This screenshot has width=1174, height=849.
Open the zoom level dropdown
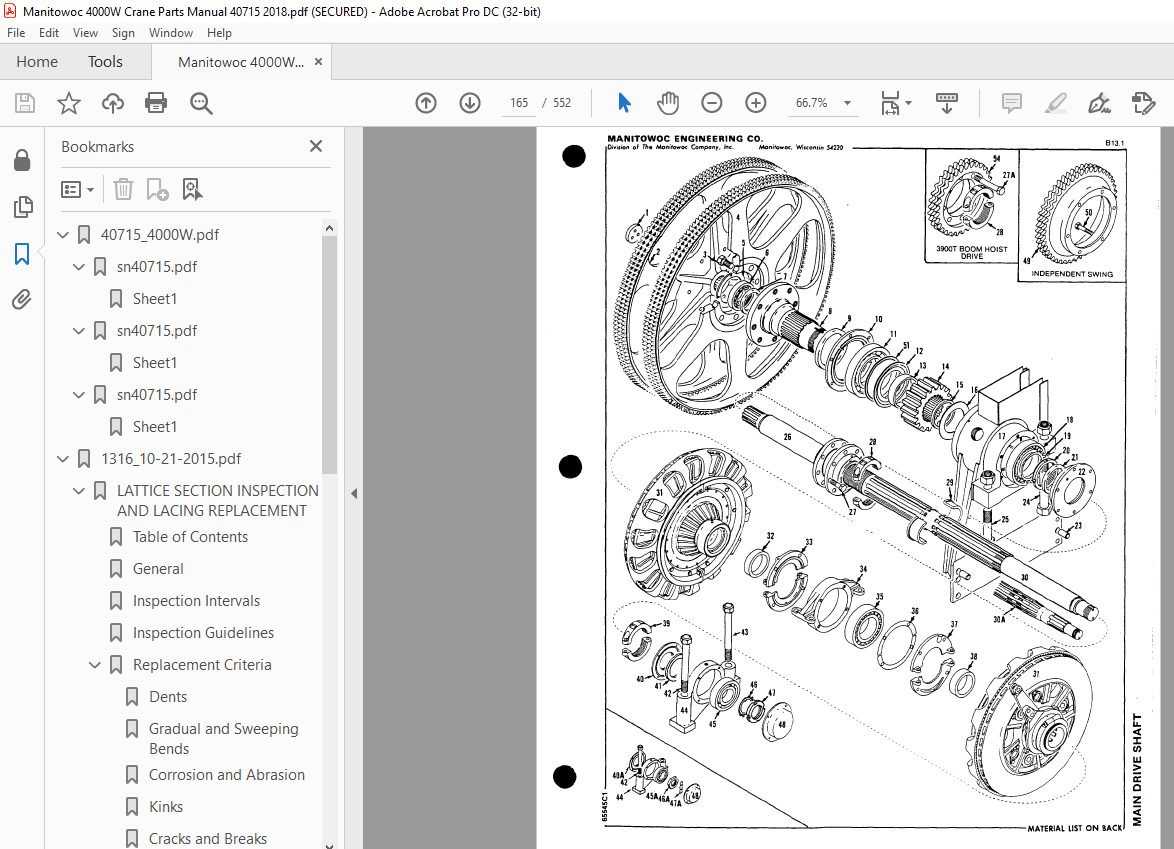(x=848, y=103)
